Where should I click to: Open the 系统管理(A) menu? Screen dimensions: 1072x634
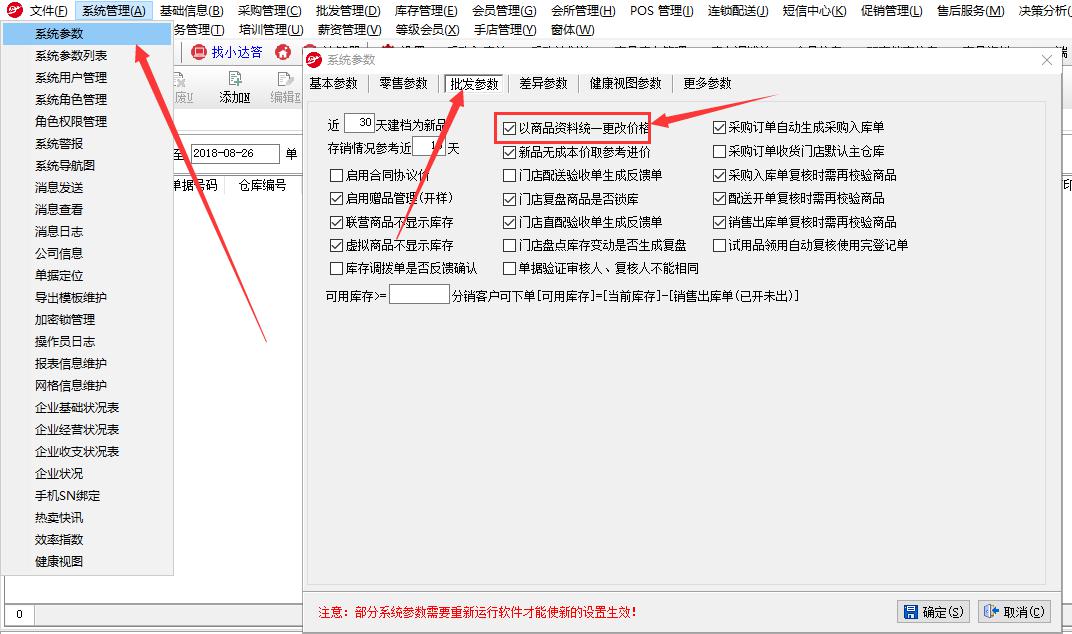[113, 11]
